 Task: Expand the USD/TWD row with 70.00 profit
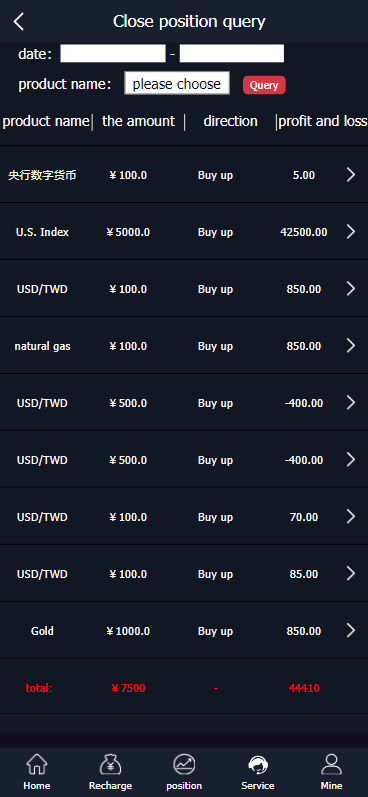[351, 516]
